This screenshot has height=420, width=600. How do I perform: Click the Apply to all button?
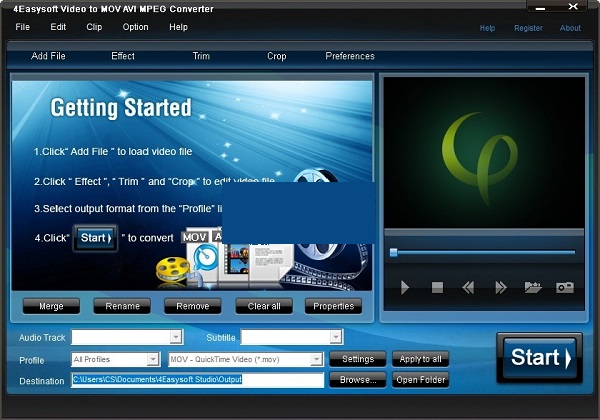pos(421,359)
